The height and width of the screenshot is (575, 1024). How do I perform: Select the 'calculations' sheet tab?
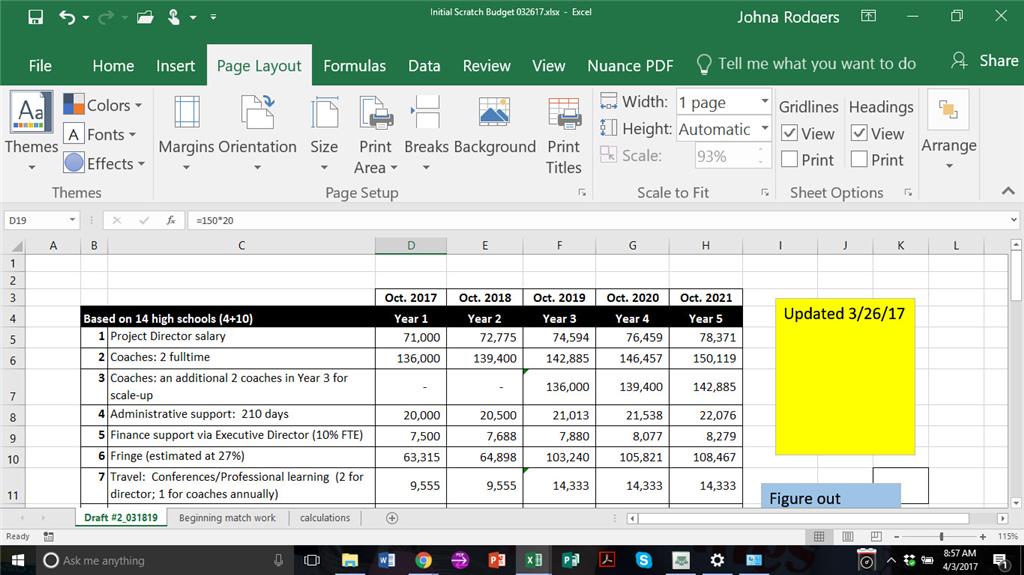point(325,518)
